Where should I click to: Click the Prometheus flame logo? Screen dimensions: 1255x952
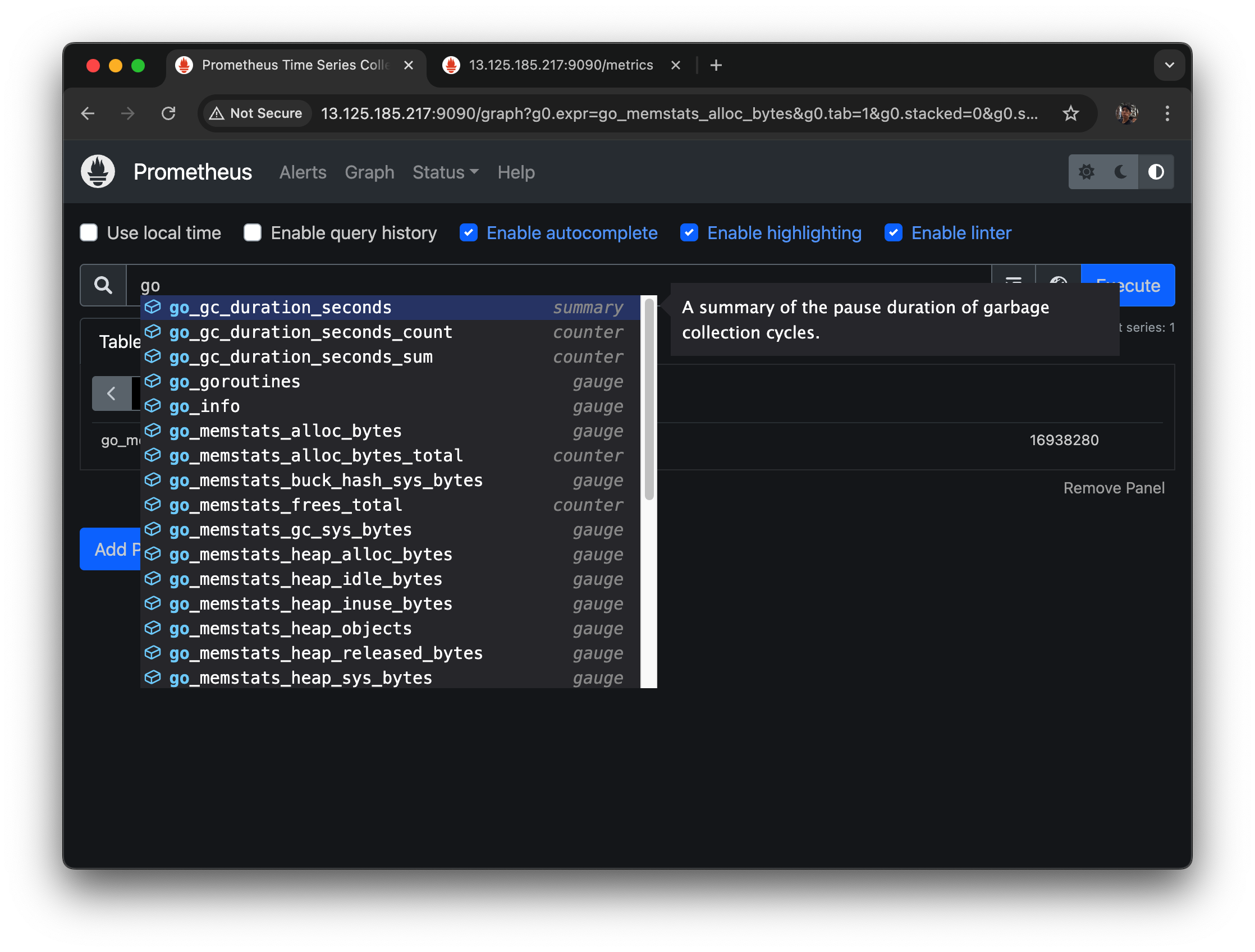coord(98,171)
